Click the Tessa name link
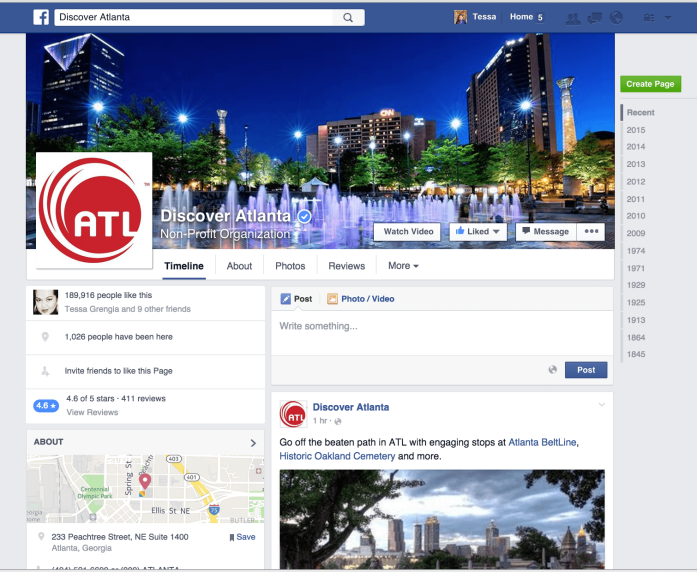The height and width of the screenshot is (572, 697). tap(484, 17)
